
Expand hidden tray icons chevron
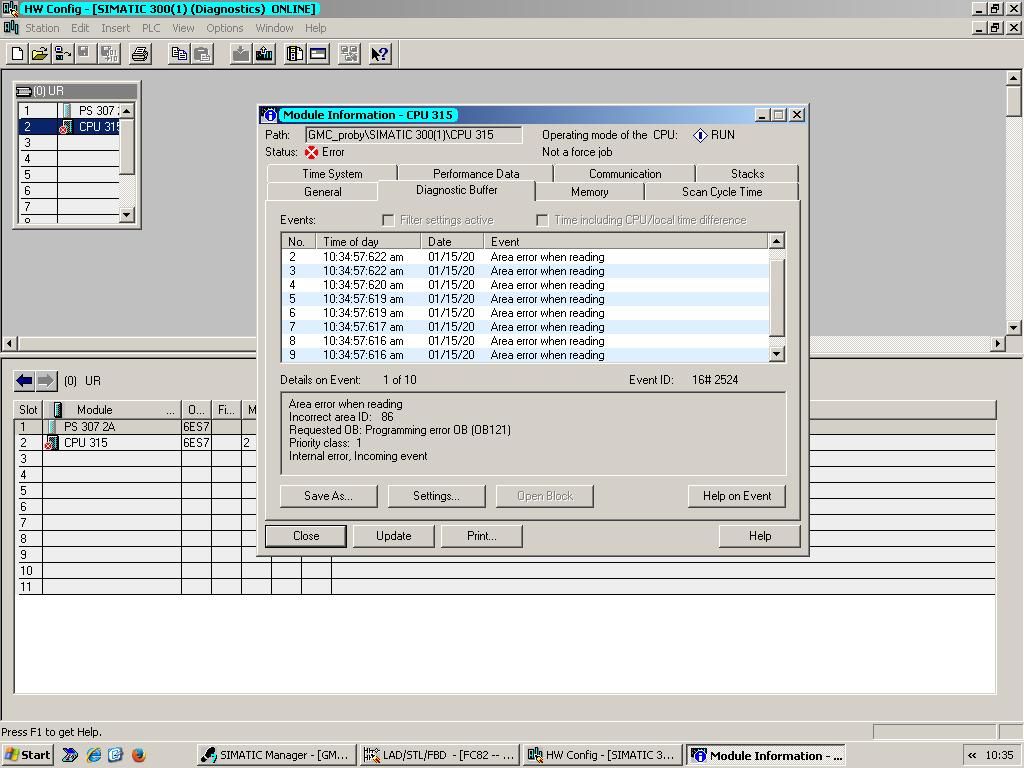click(x=972, y=756)
